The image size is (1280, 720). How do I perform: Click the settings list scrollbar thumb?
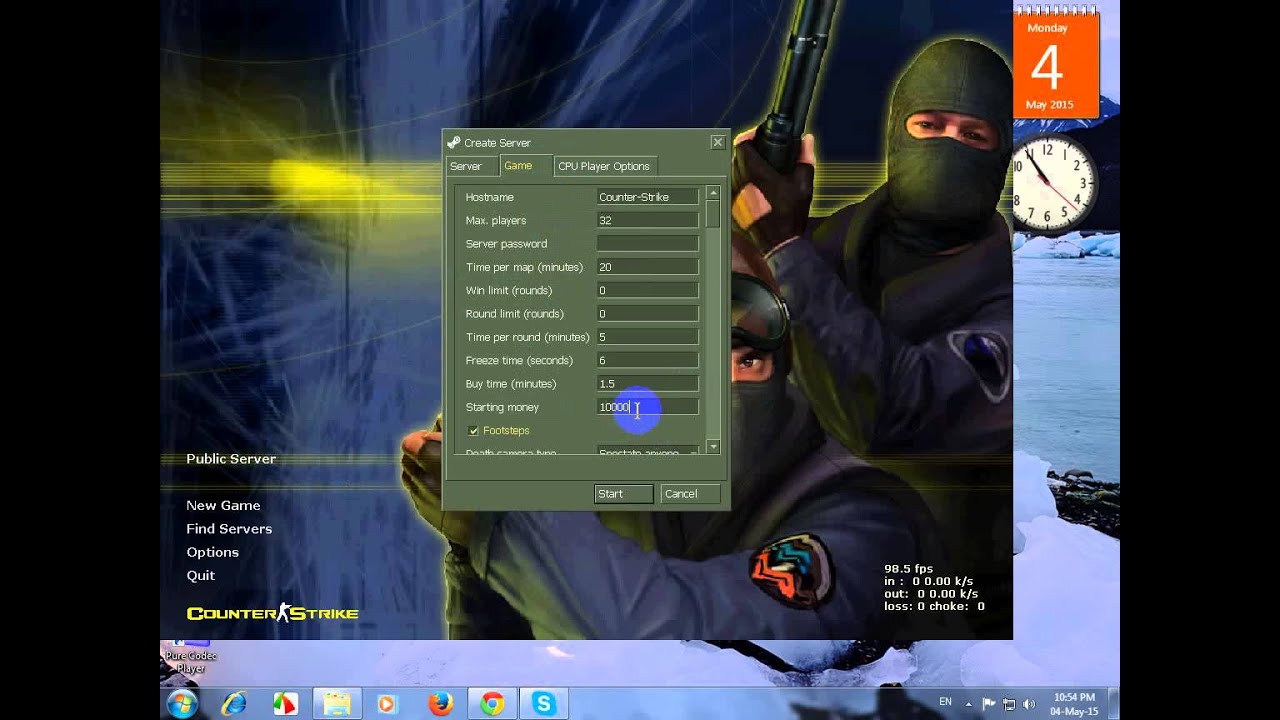[x=713, y=213]
